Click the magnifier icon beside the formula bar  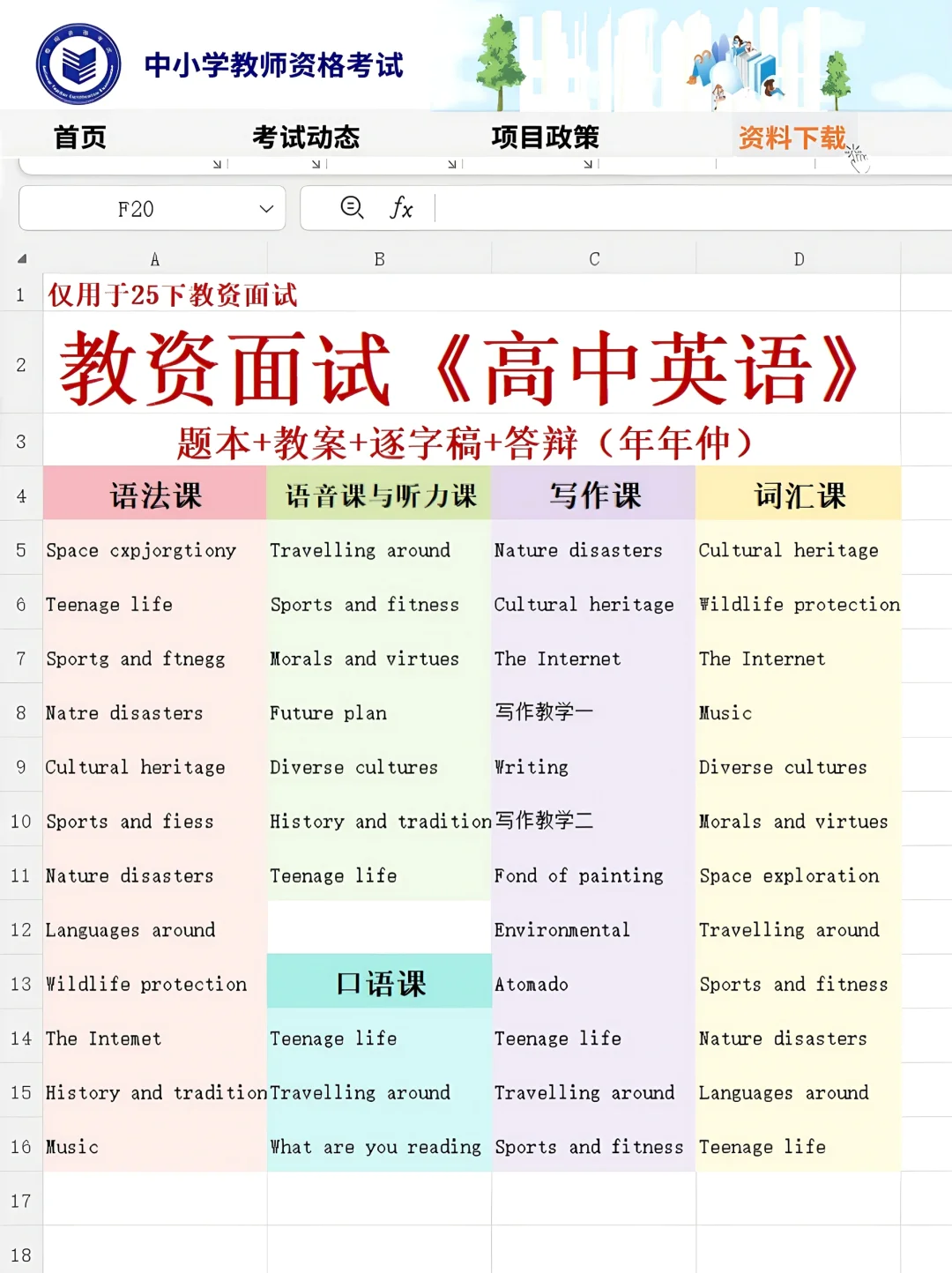pos(352,209)
